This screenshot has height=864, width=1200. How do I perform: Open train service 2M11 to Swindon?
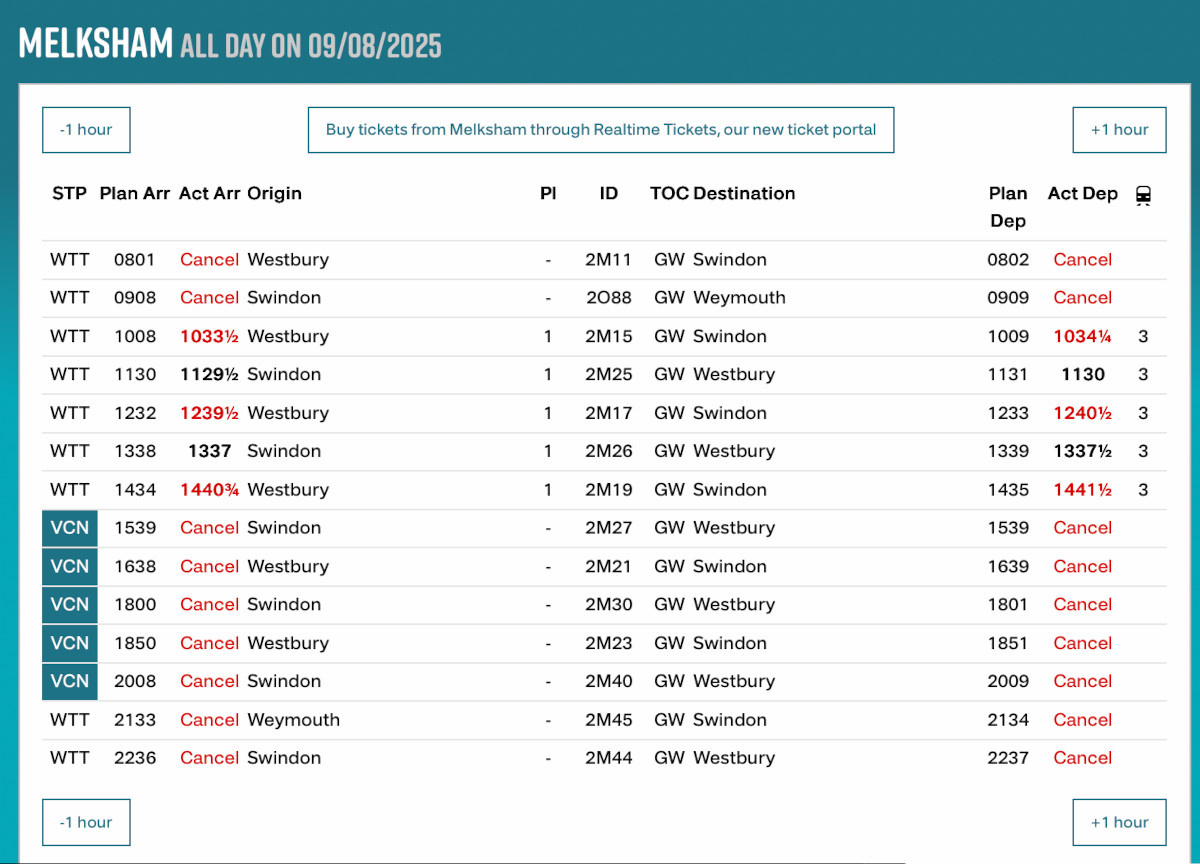608,260
